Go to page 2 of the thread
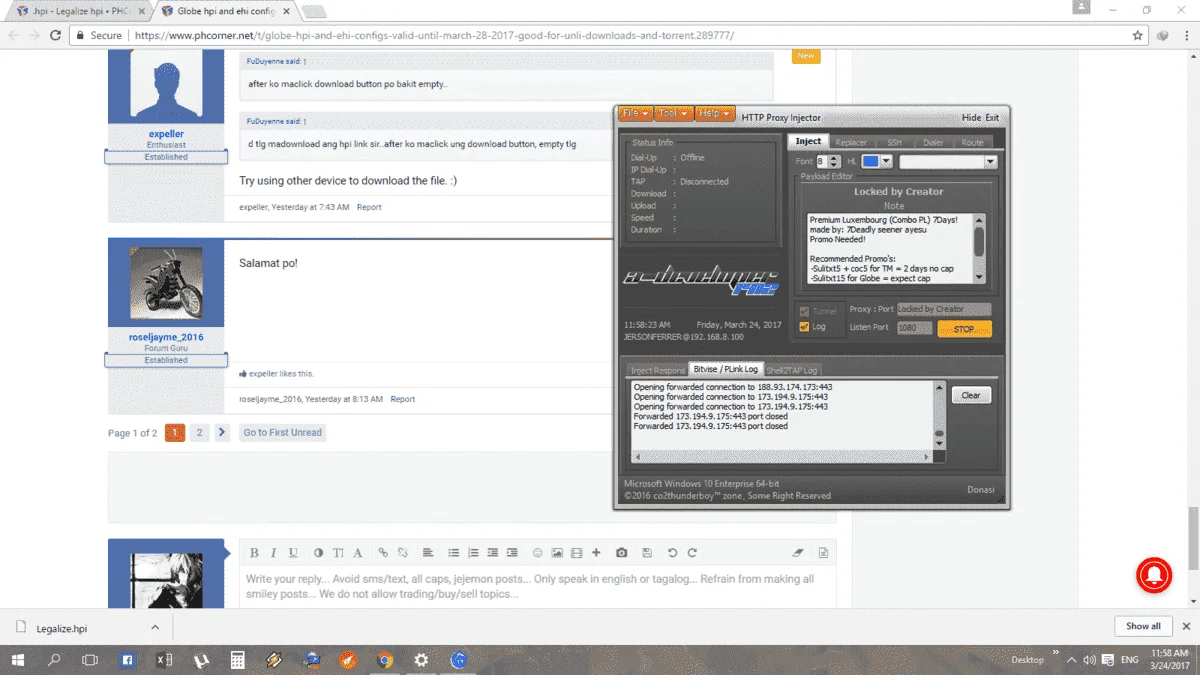 (x=200, y=433)
